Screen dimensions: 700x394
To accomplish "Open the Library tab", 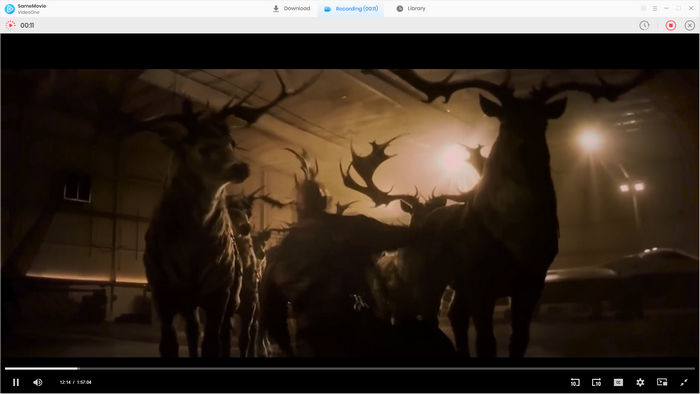I will pos(411,8).
